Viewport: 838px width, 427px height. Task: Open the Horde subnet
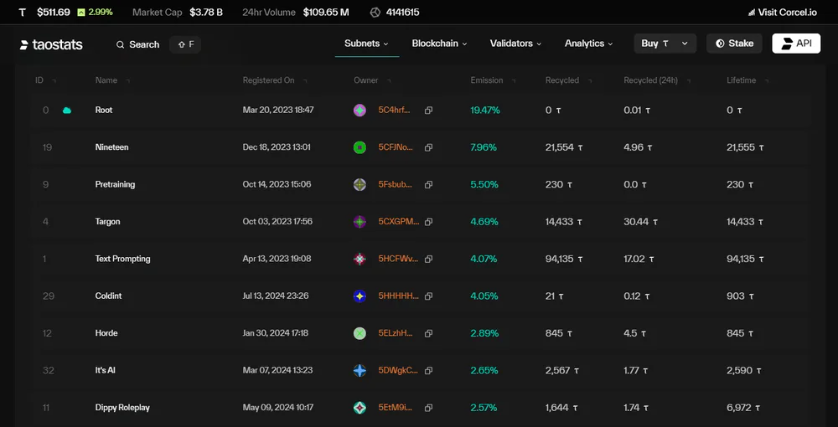point(106,333)
